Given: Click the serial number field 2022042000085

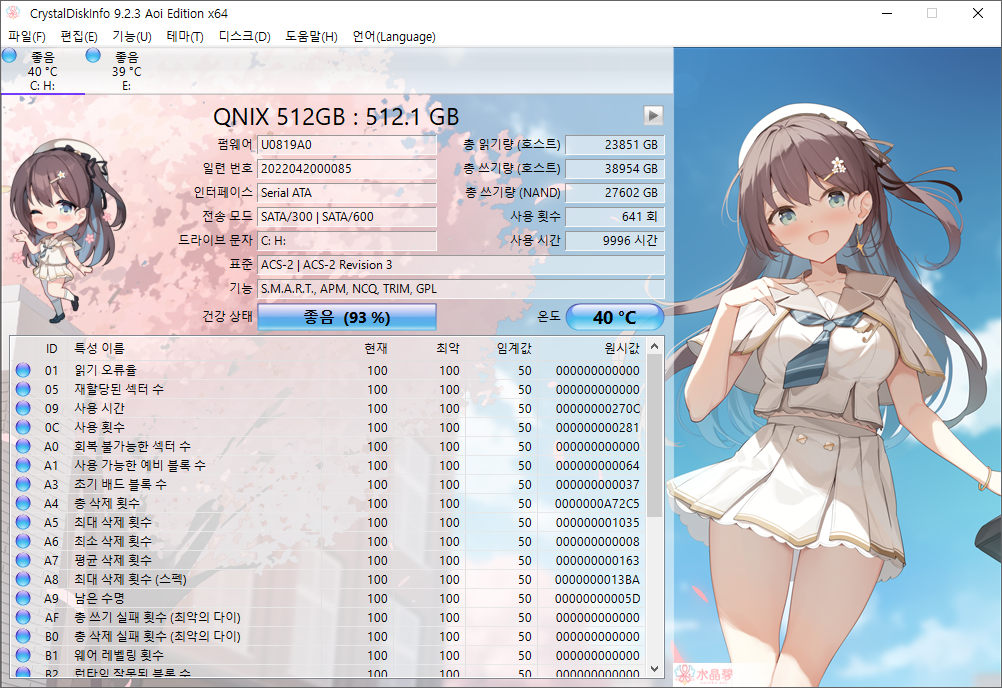Looking at the screenshot, I should (x=347, y=169).
